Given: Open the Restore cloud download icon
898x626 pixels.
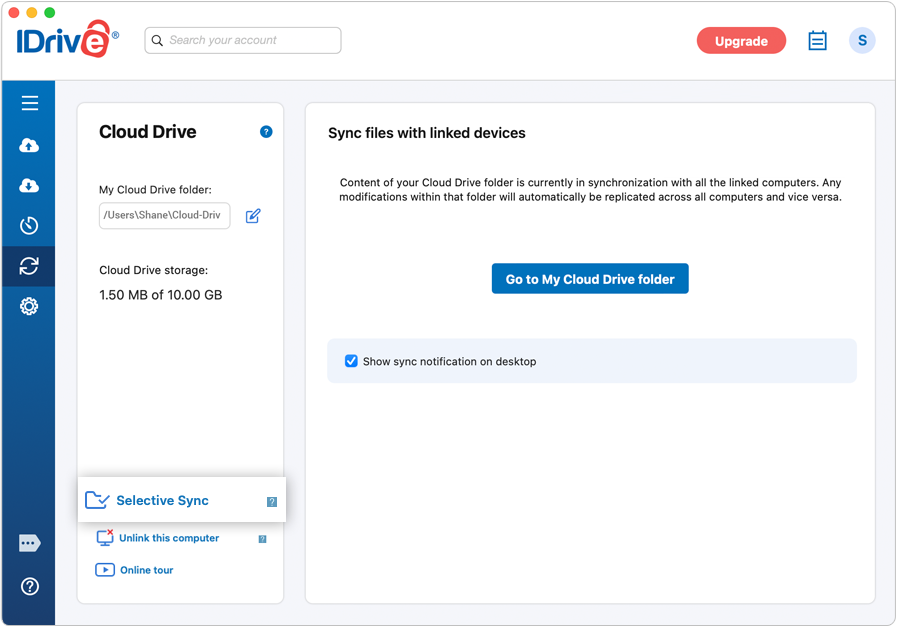Looking at the screenshot, I should coord(29,186).
